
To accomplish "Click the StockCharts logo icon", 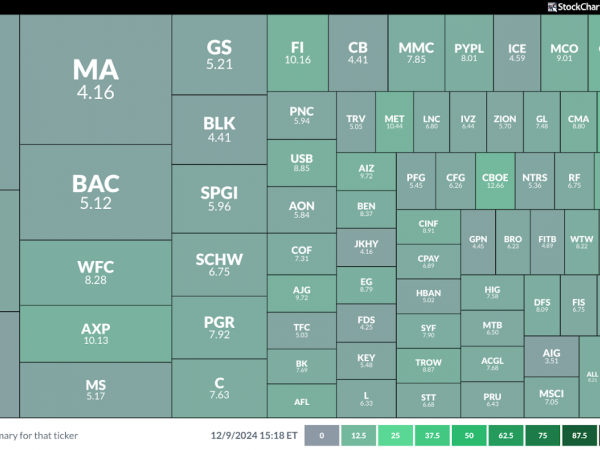I will 552,7.
